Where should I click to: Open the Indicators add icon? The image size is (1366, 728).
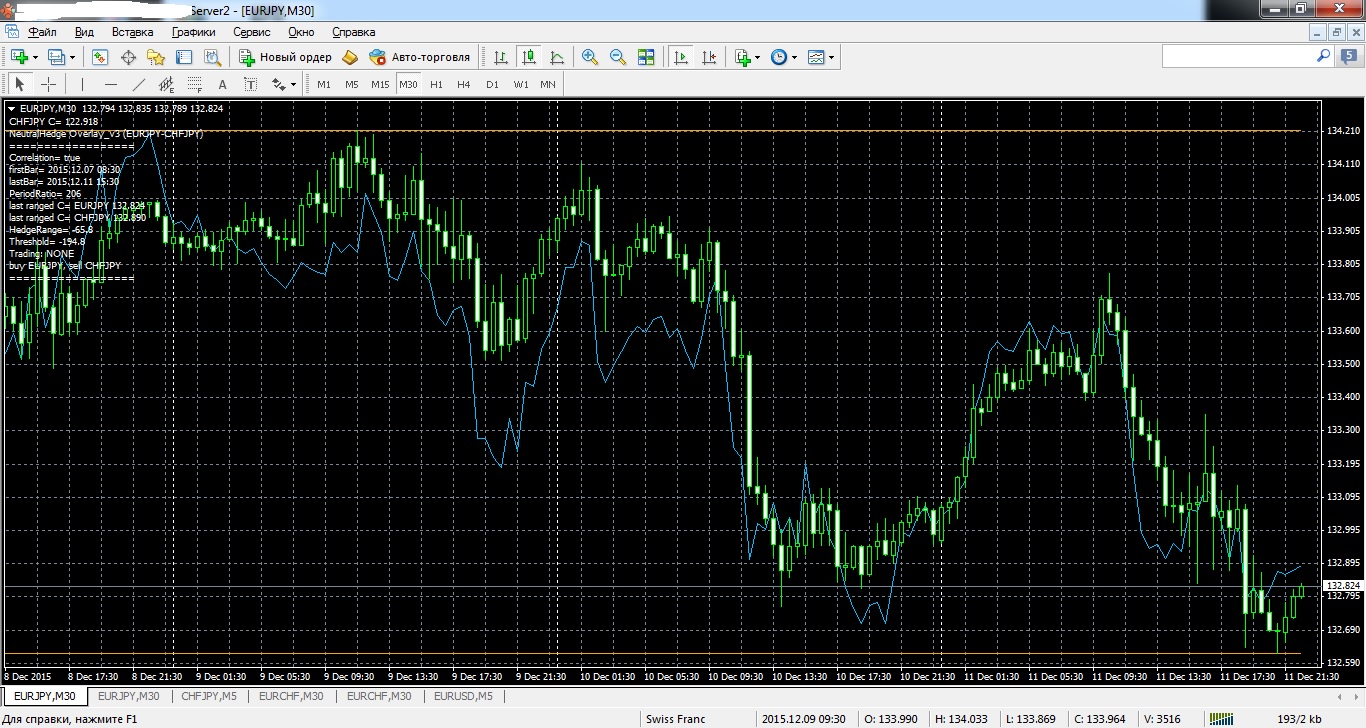point(742,57)
